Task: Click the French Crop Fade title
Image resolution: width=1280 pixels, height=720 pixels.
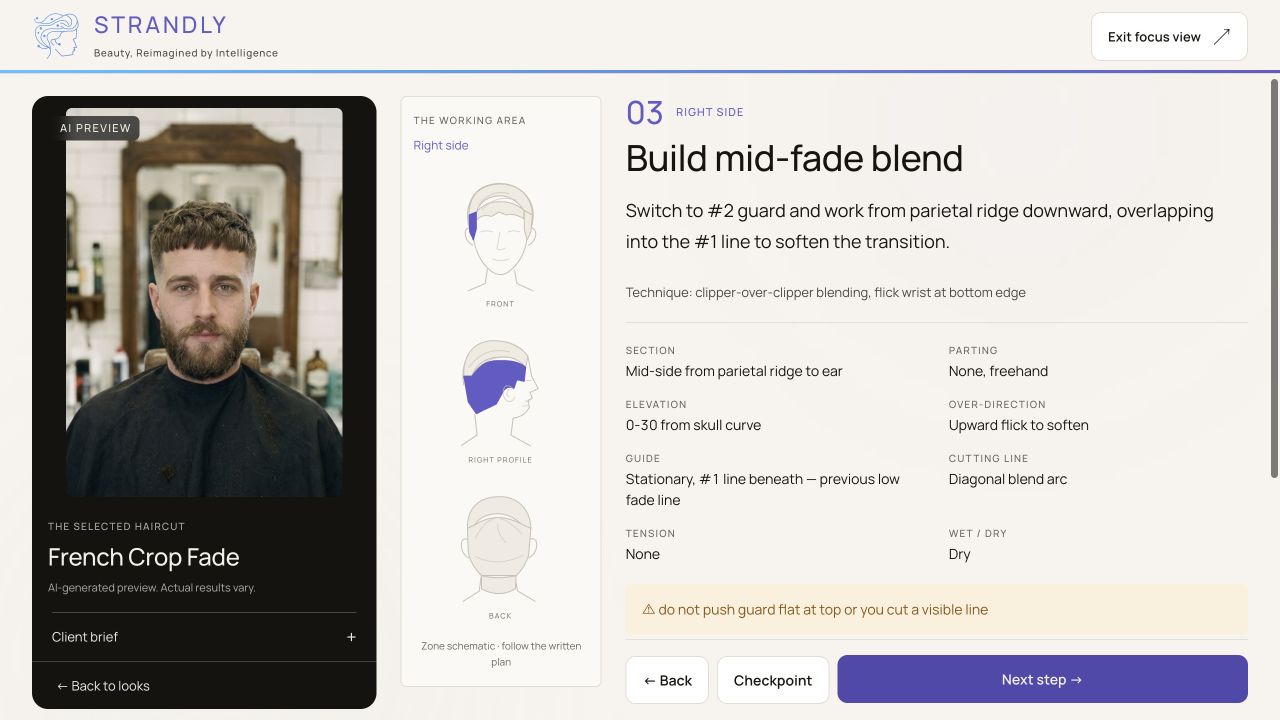Action: [x=143, y=557]
